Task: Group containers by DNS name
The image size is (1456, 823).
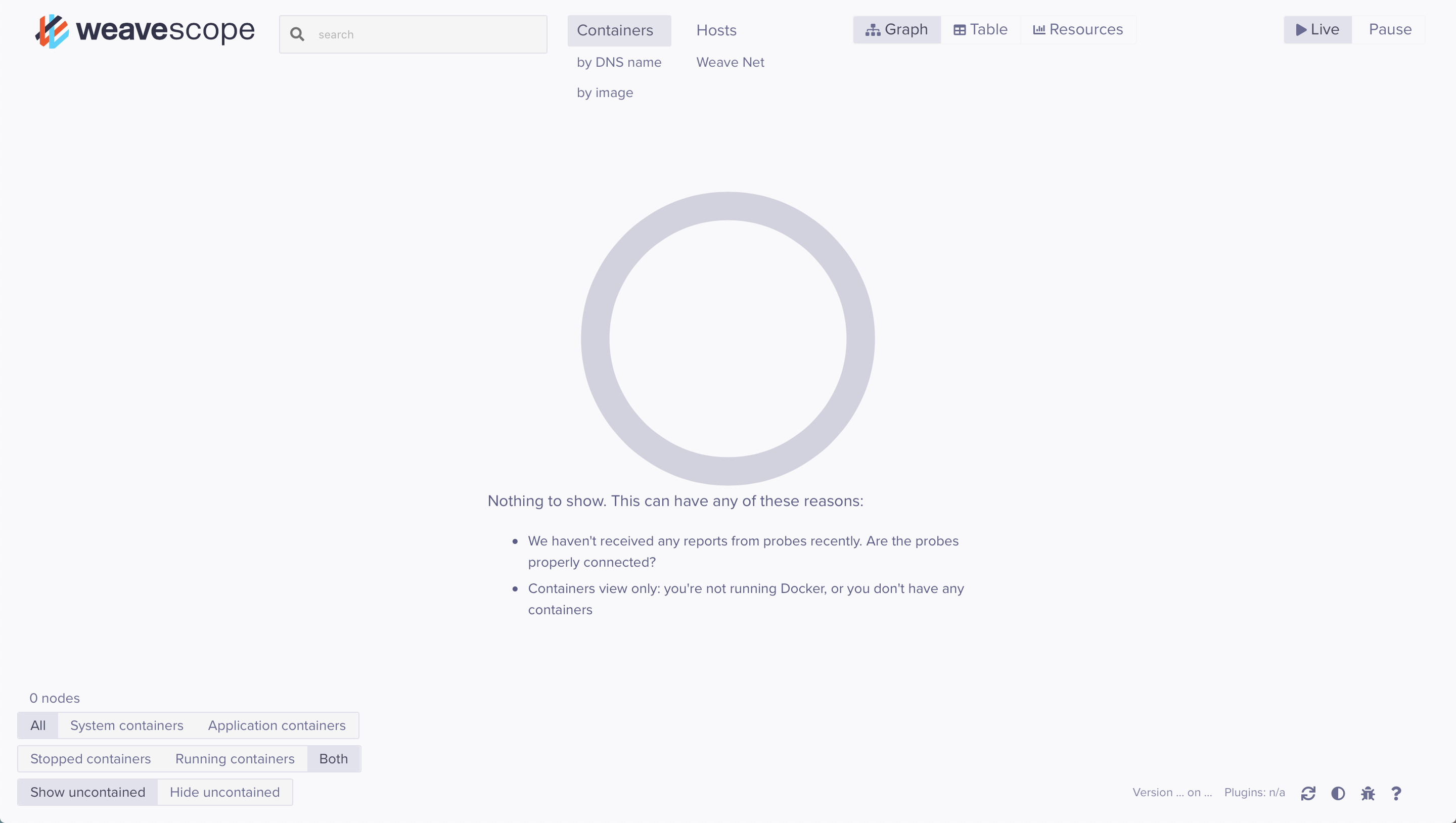Action: (619, 62)
